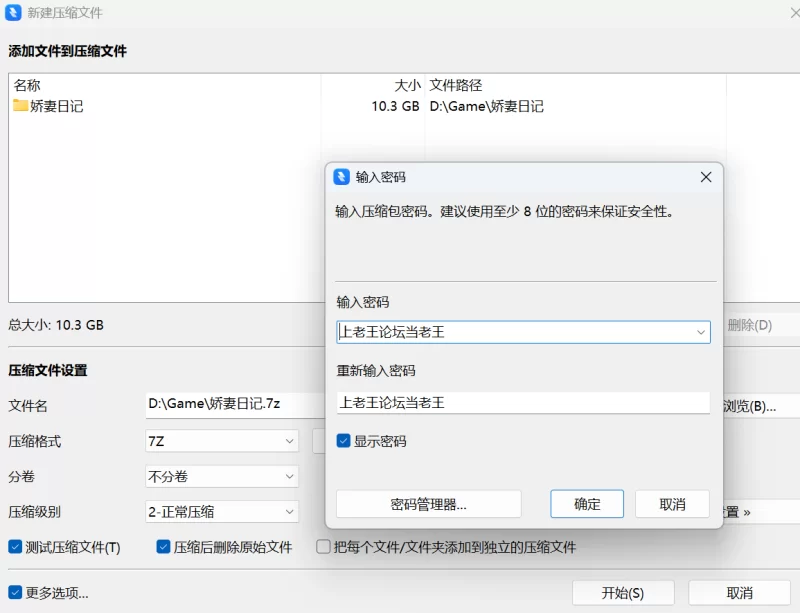The width and height of the screenshot is (800, 613).
Task: Expand the password history dropdown arrow
Action: pos(701,332)
